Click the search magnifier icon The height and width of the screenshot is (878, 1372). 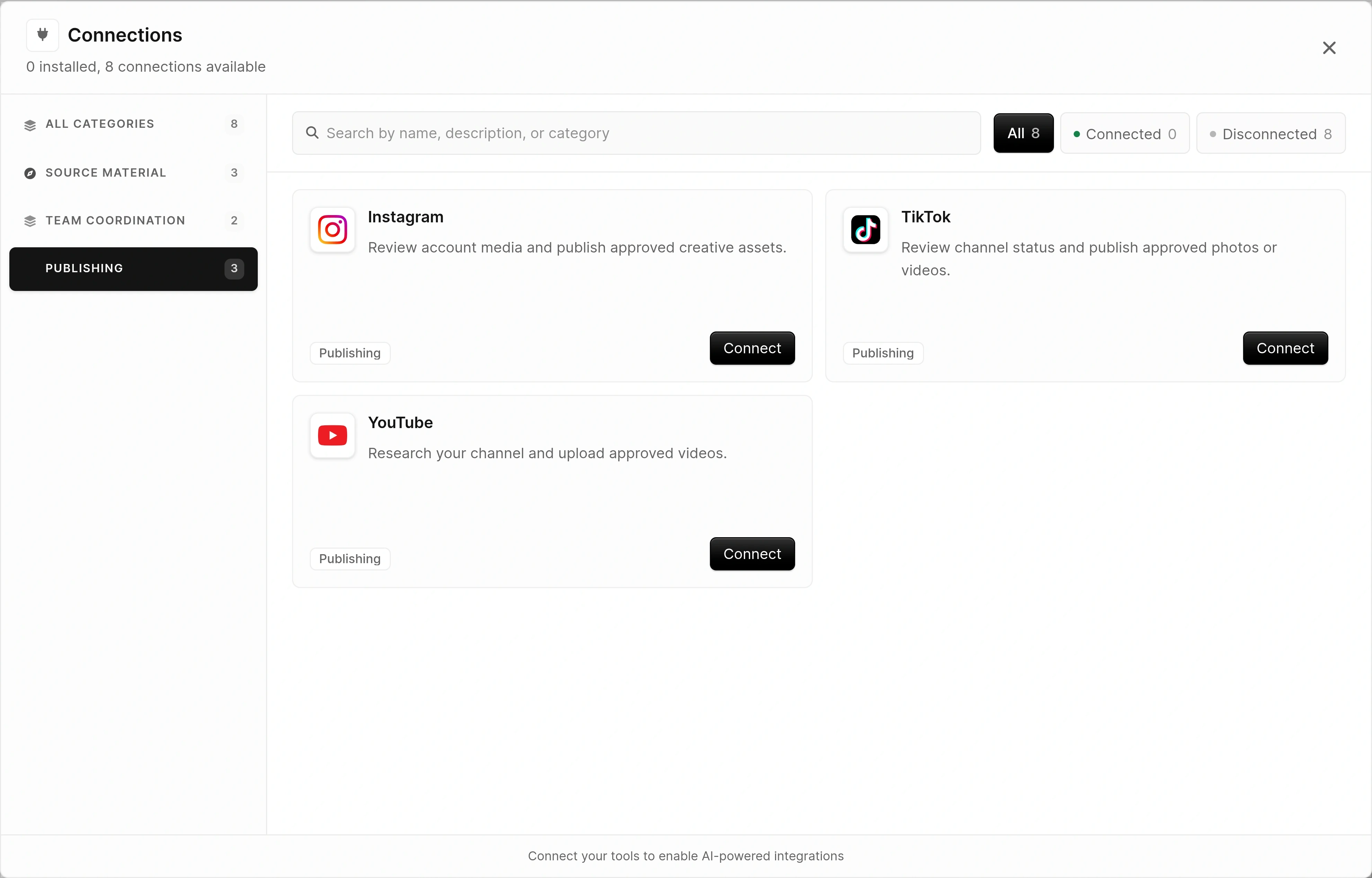pos(312,133)
